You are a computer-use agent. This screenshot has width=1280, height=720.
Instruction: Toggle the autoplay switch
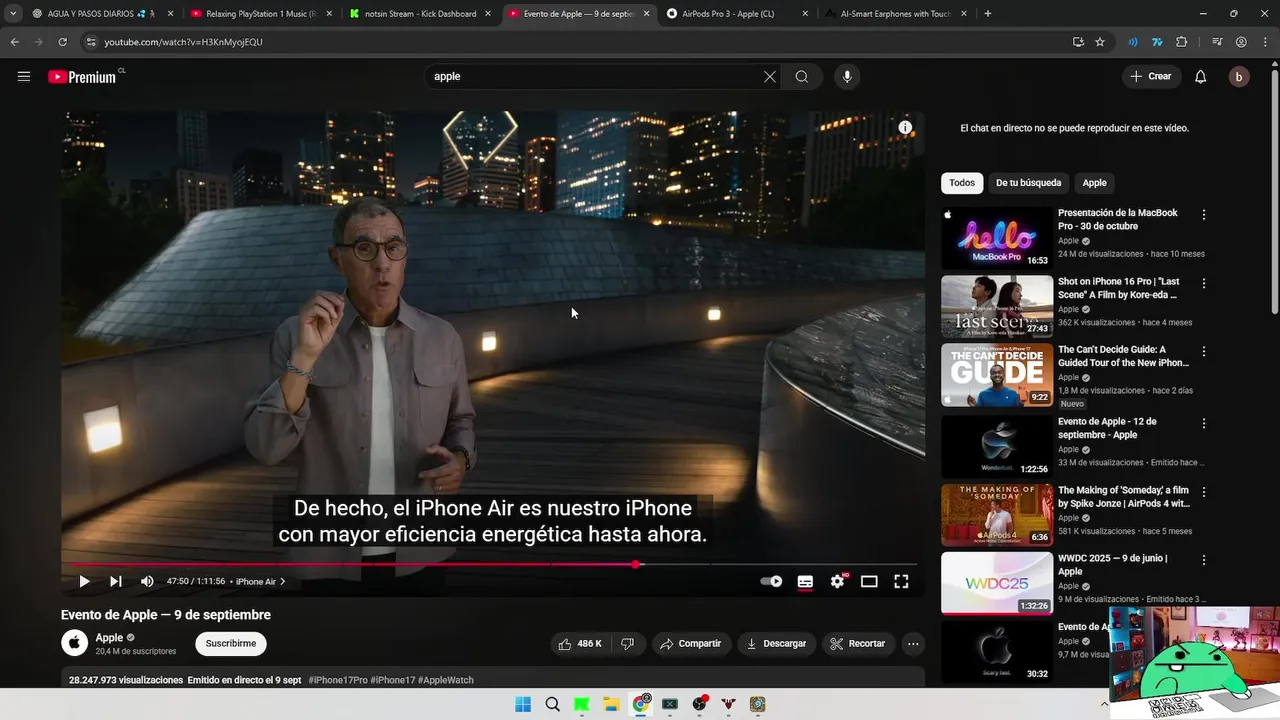tap(771, 581)
